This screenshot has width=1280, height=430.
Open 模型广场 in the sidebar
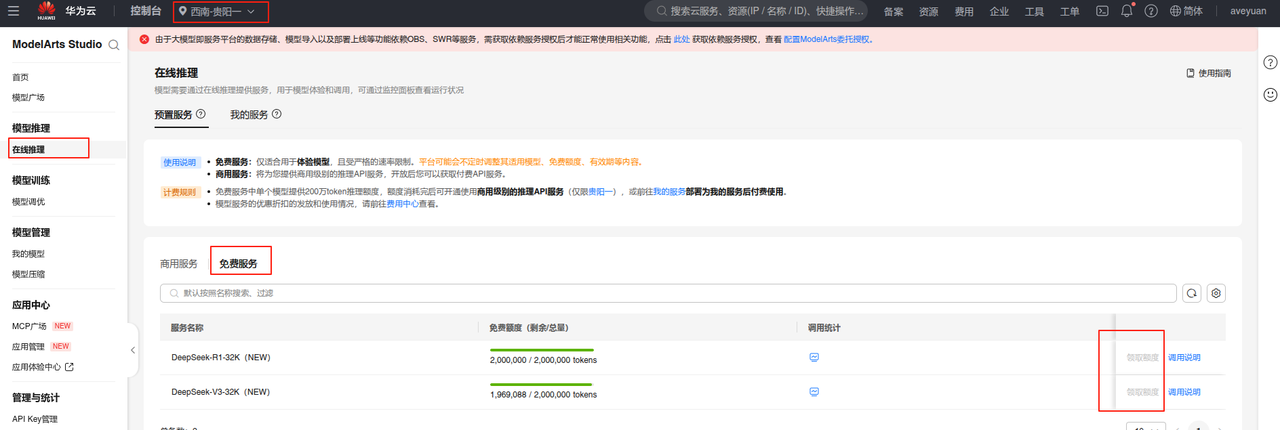point(28,97)
